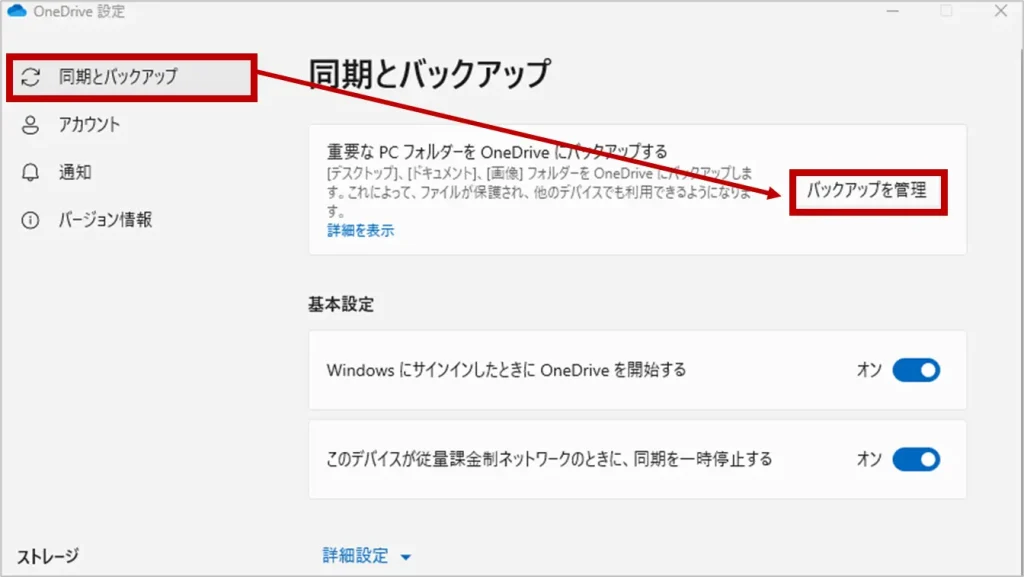1024x577 pixels.
Task: Click the arrow next to 詳細設定
Action: tap(405, 557)
